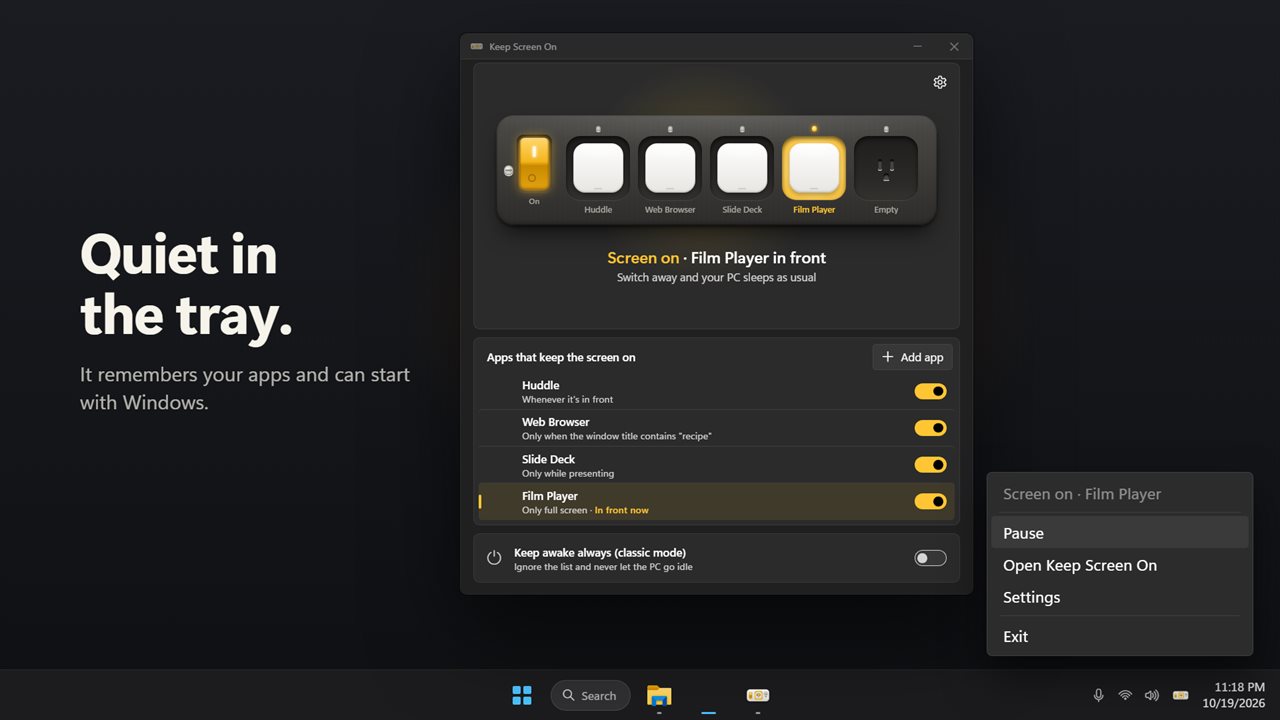Open File Explorer from the taskbar
Viewport: 1280px width, 720px height.
tap(659, 695)
